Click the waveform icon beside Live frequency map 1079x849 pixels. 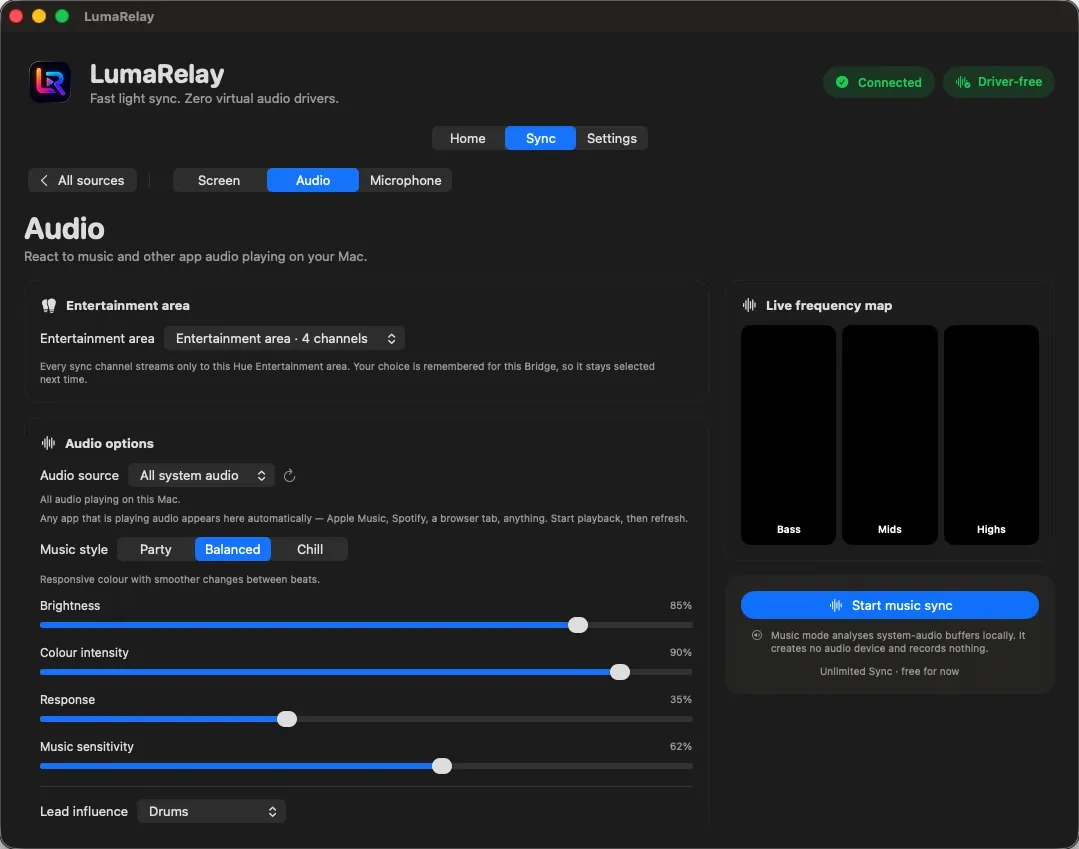tap(749, 305)
